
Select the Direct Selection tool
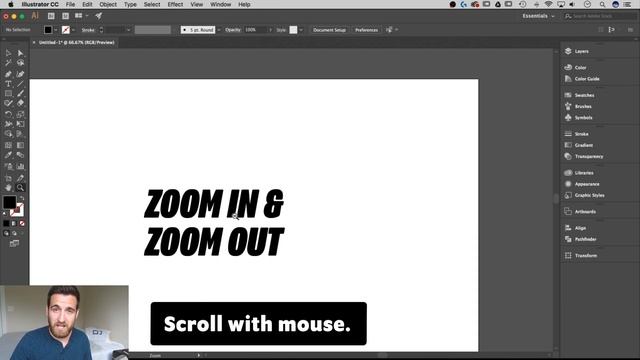(x=20, y=53)
